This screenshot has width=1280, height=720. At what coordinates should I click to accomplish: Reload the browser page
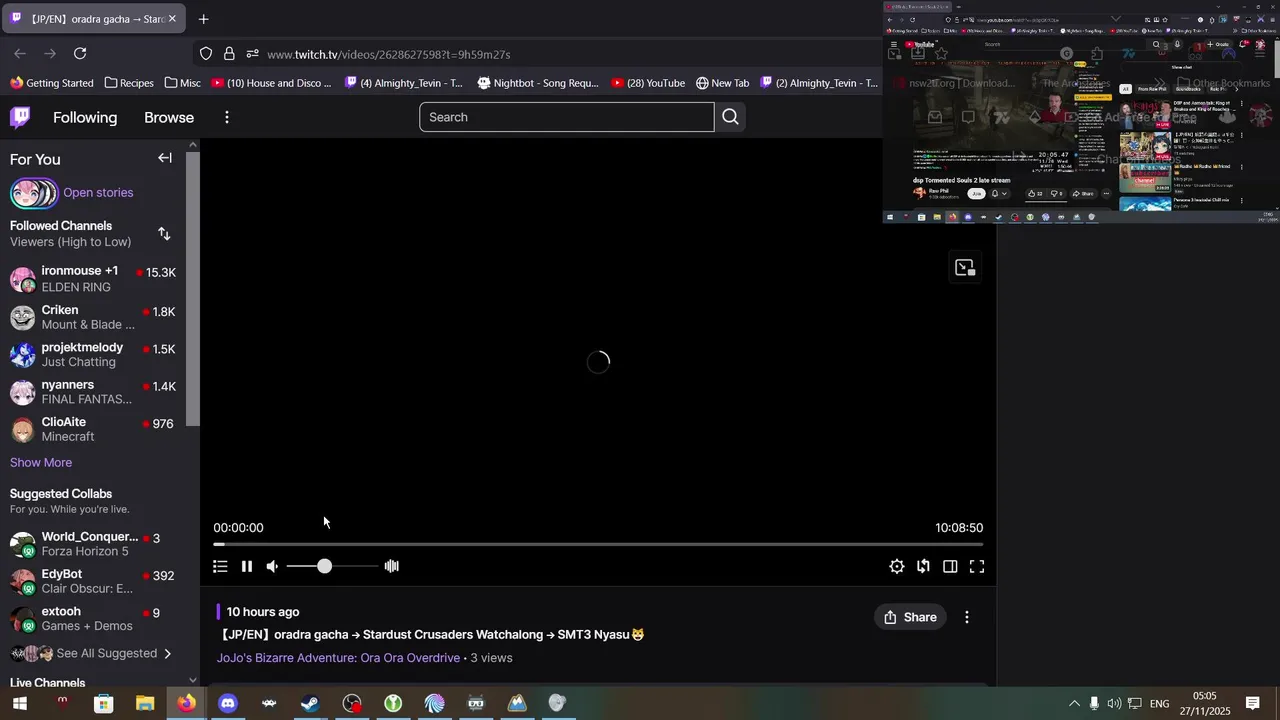(x=80, y=54)
